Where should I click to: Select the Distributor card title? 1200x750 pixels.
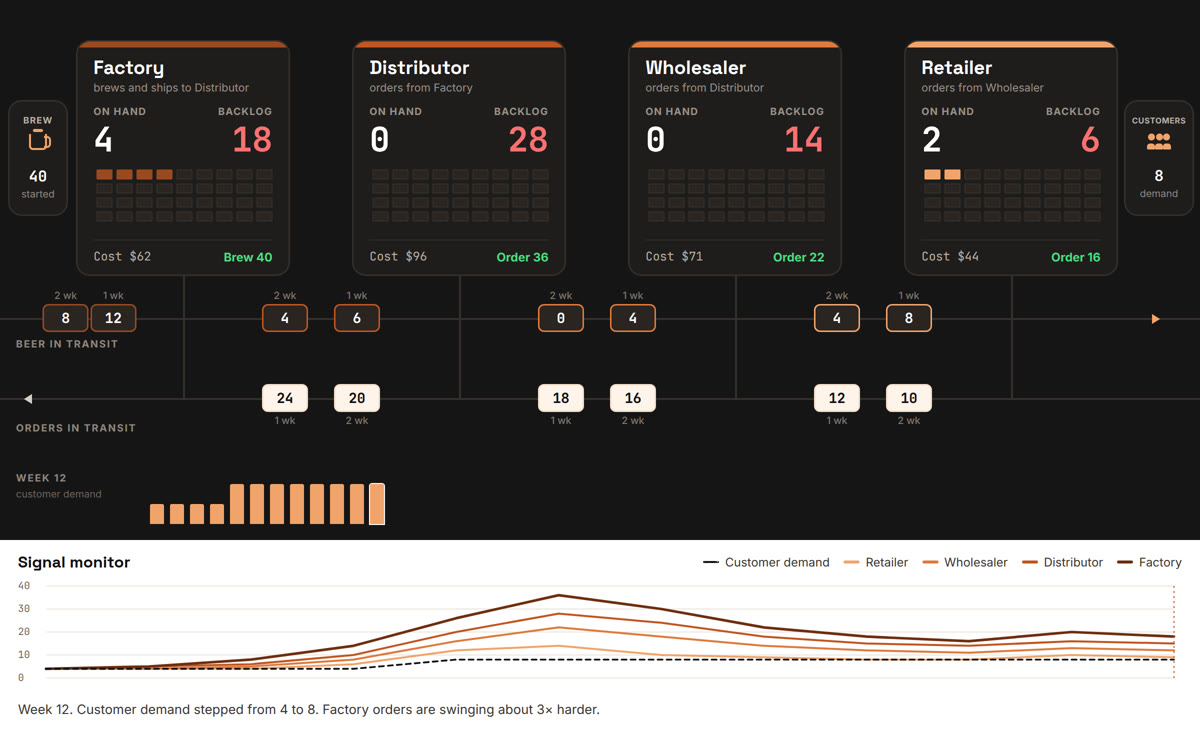click(419, 68)
